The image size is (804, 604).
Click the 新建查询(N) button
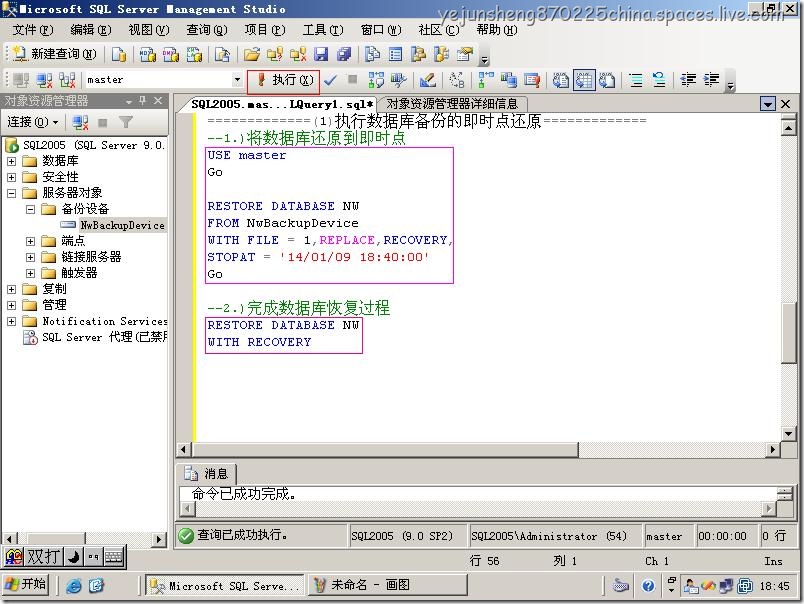pos(54,54)
